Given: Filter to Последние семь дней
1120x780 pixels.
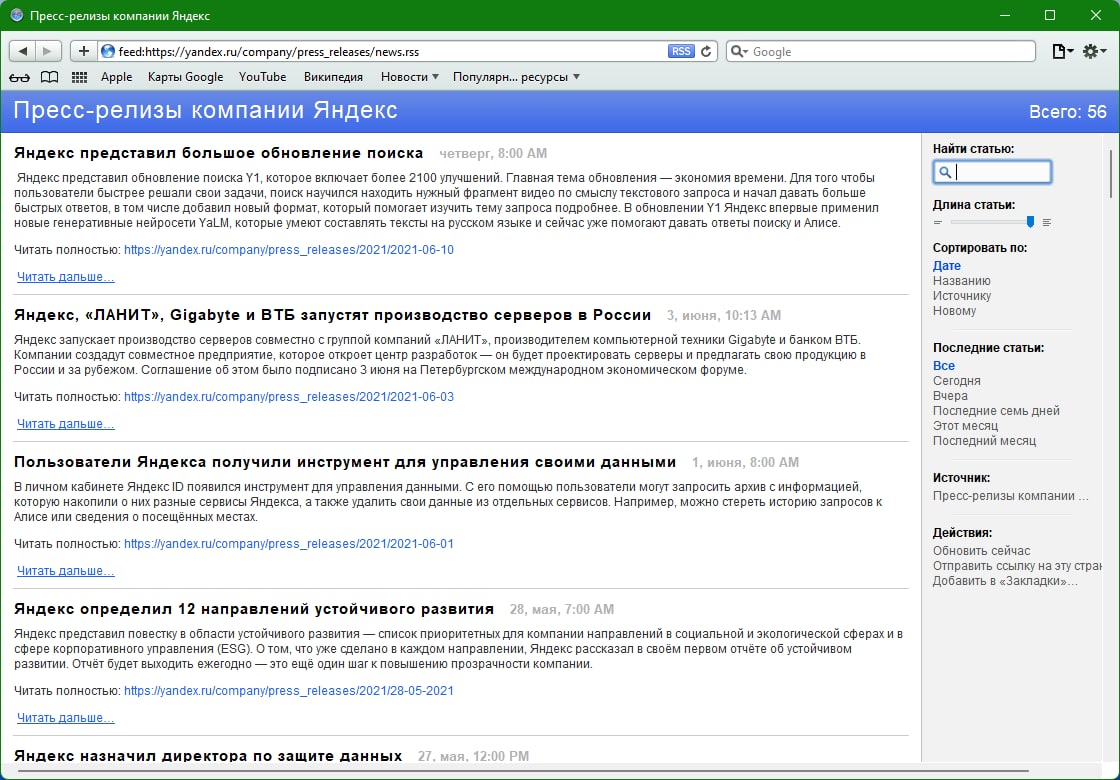Looking at the screenshot, I should coord(996,411).
